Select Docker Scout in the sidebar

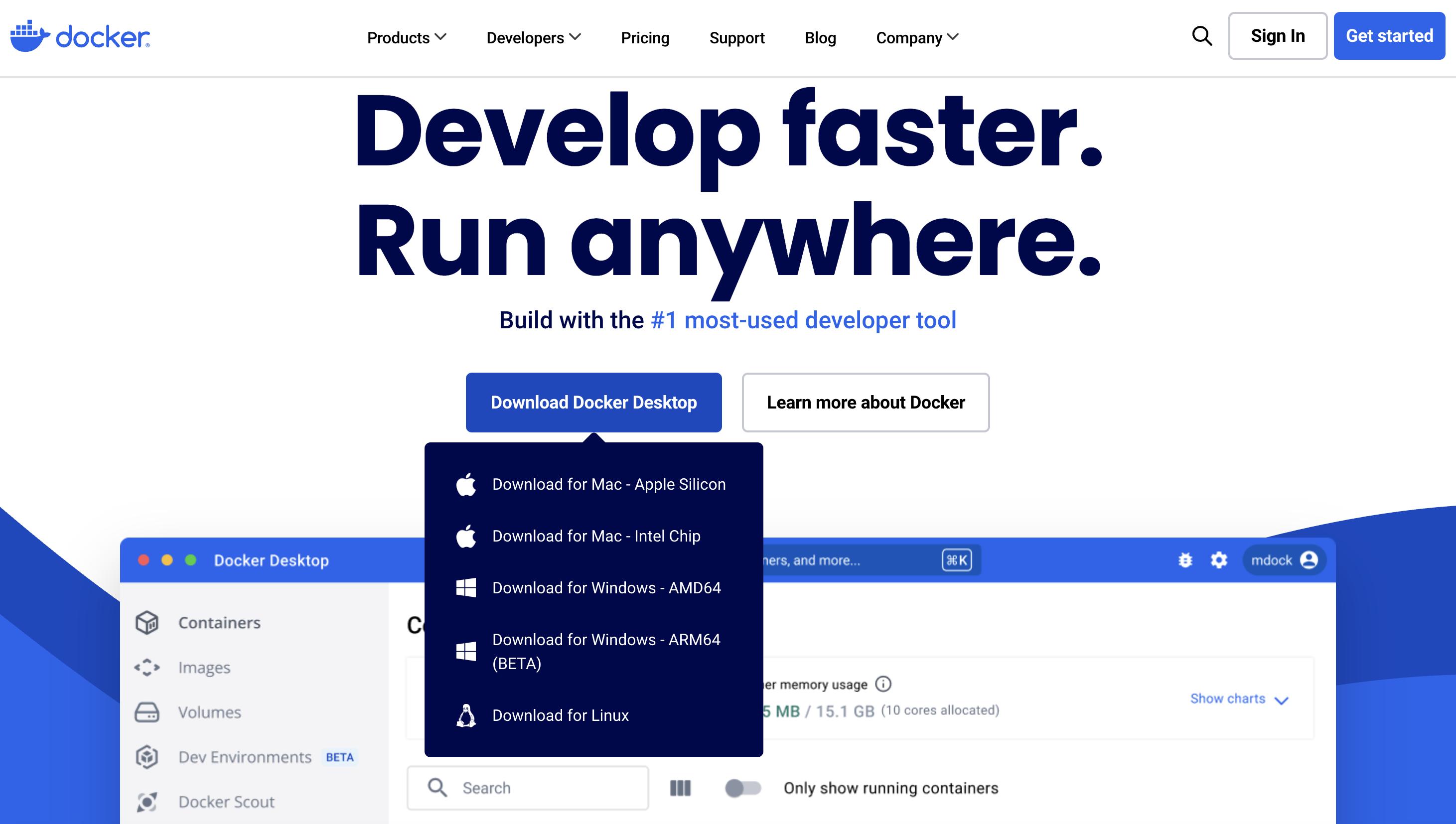click(226, 802)
